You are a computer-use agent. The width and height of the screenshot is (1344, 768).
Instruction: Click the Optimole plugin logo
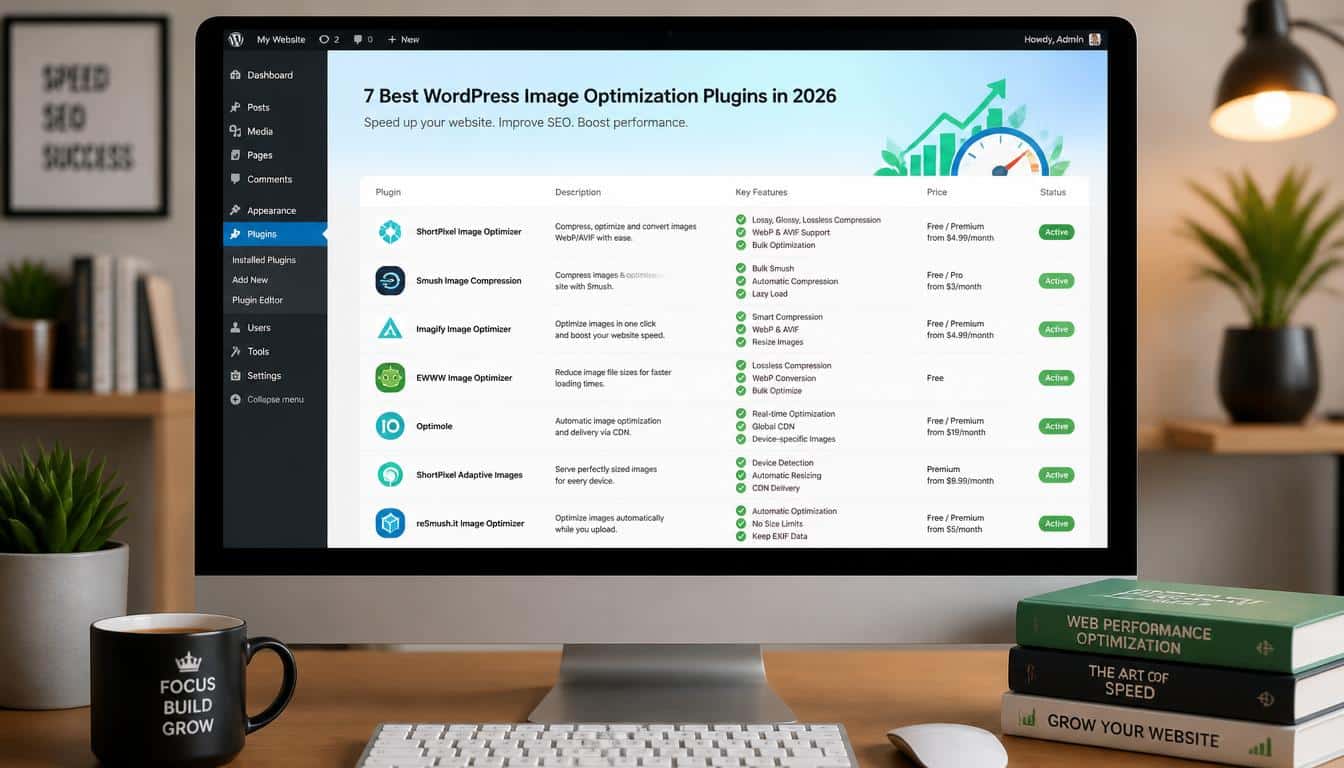coord(390,426)
